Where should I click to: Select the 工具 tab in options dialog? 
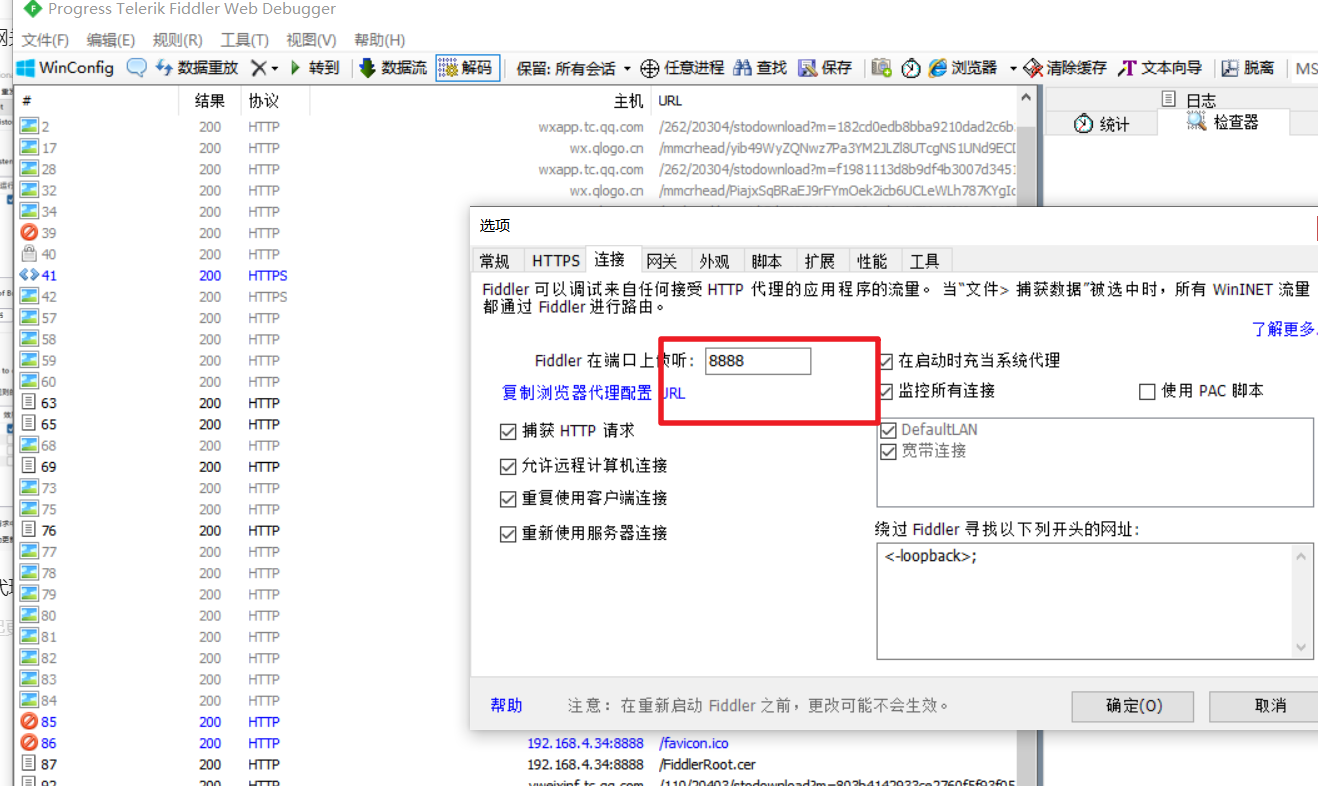(924, 261)
